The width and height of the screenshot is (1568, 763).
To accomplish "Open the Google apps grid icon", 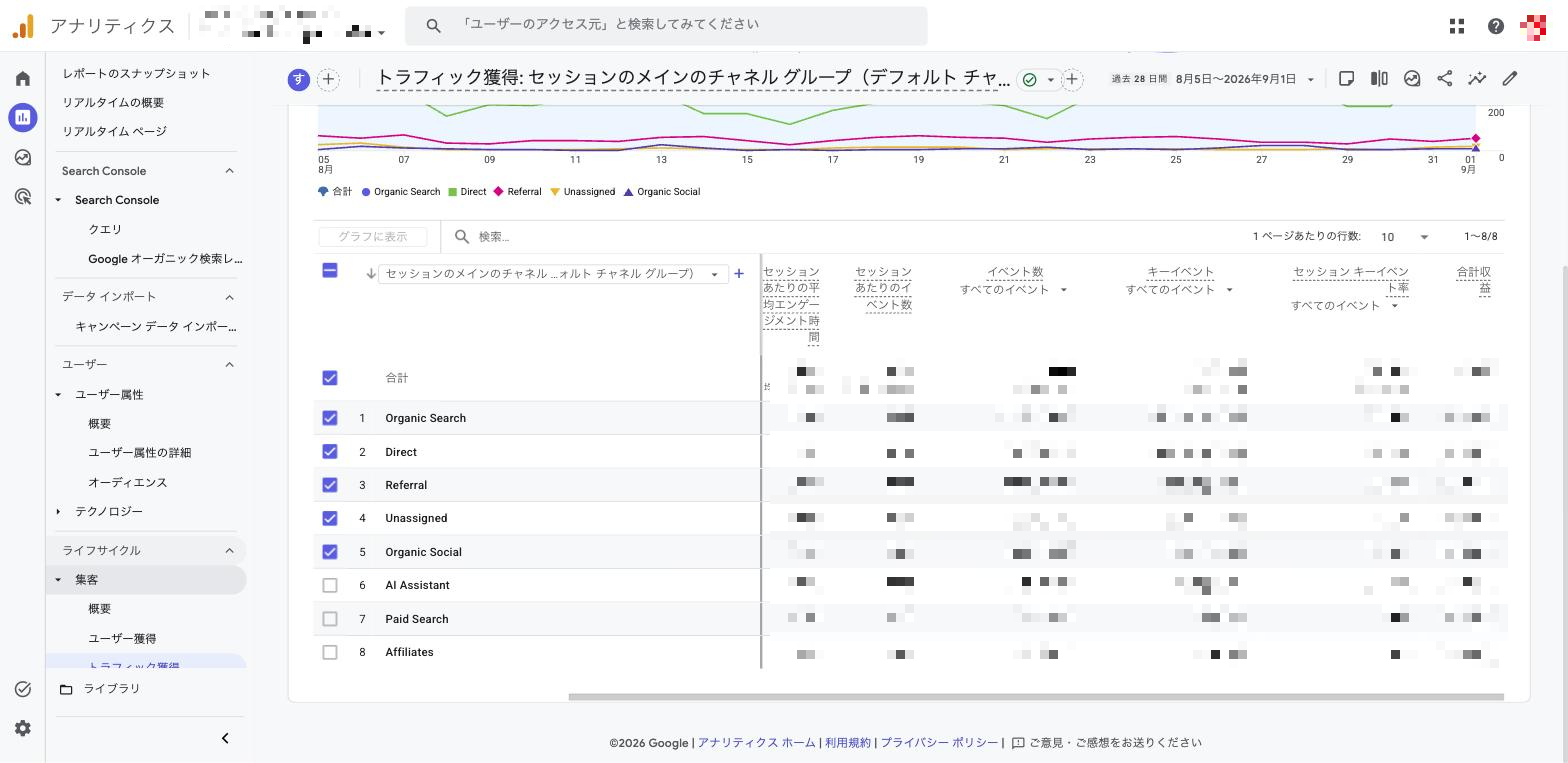I will coord(1457,26).
